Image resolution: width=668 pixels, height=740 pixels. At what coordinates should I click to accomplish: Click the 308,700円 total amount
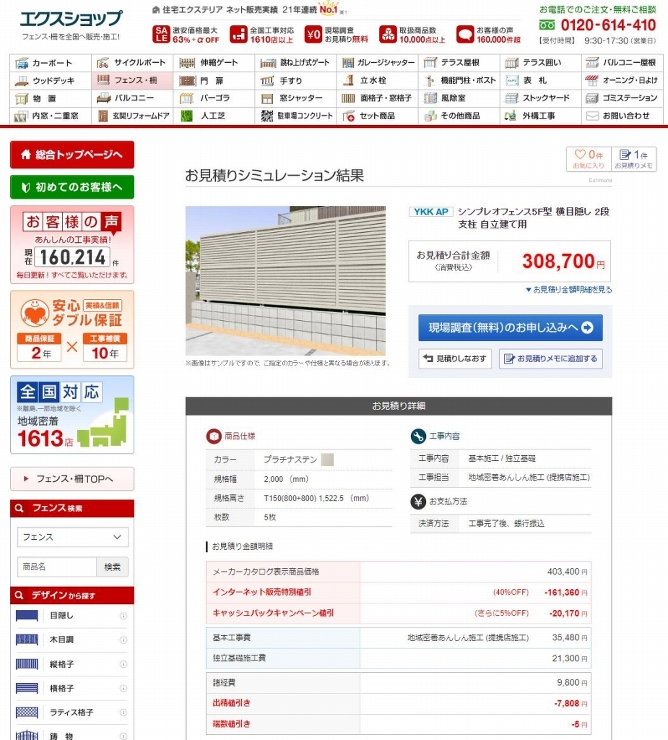(x=563, y=261)
